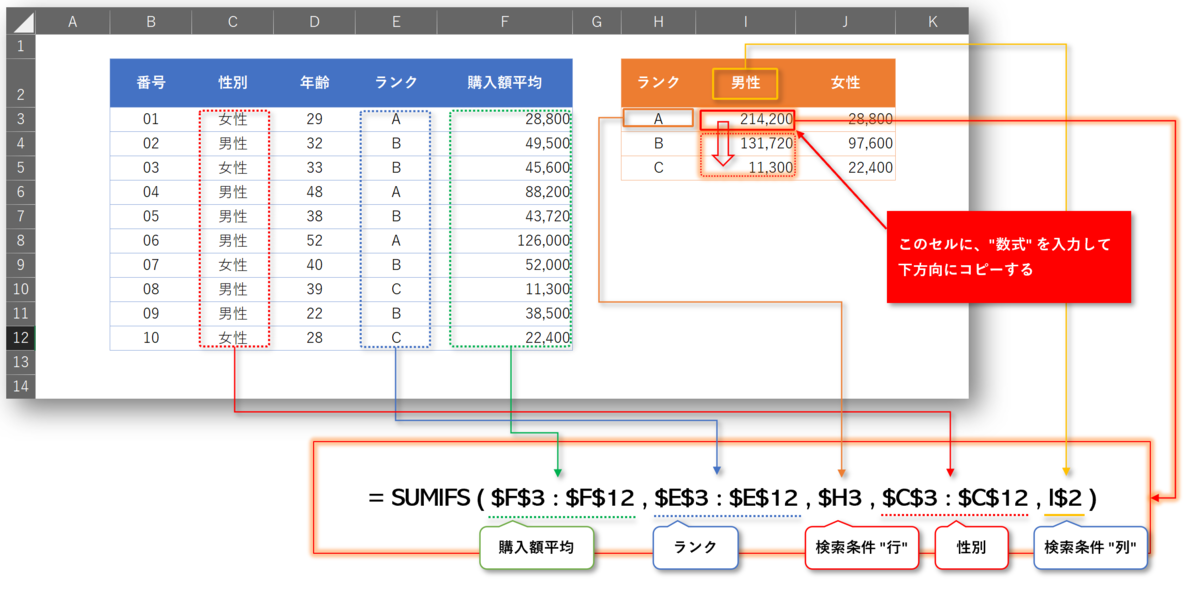Click the 番号 table header cell
Image resolution: width=1200 pixels, height=590 pixels.
(150, 83)
